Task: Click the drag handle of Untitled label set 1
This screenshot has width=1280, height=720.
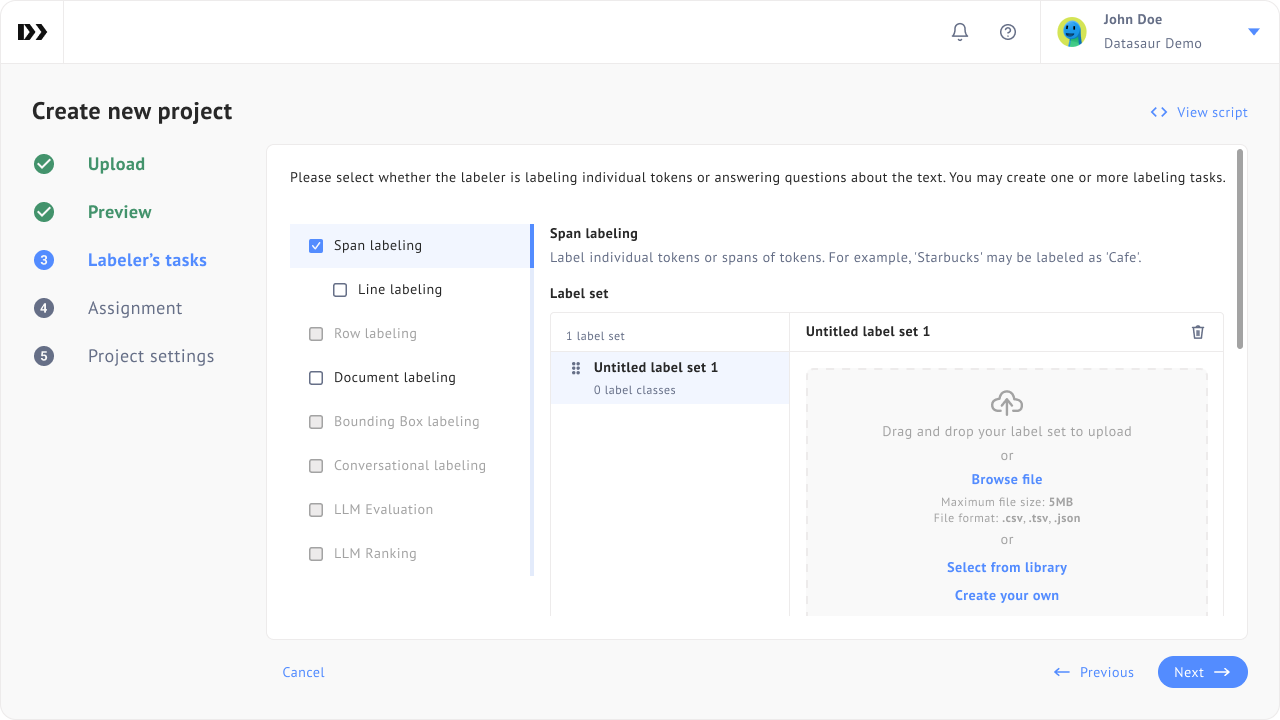Action: (576, 368)
